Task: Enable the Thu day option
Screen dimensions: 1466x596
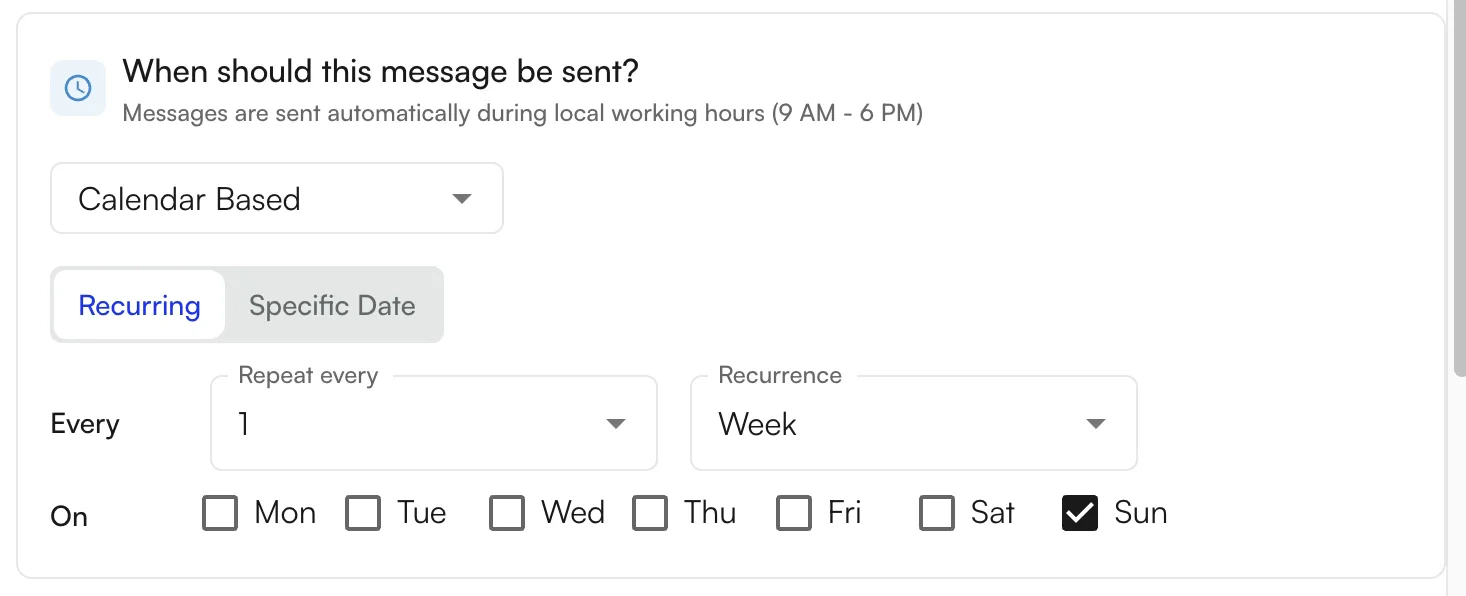Action: coord(650,513)
